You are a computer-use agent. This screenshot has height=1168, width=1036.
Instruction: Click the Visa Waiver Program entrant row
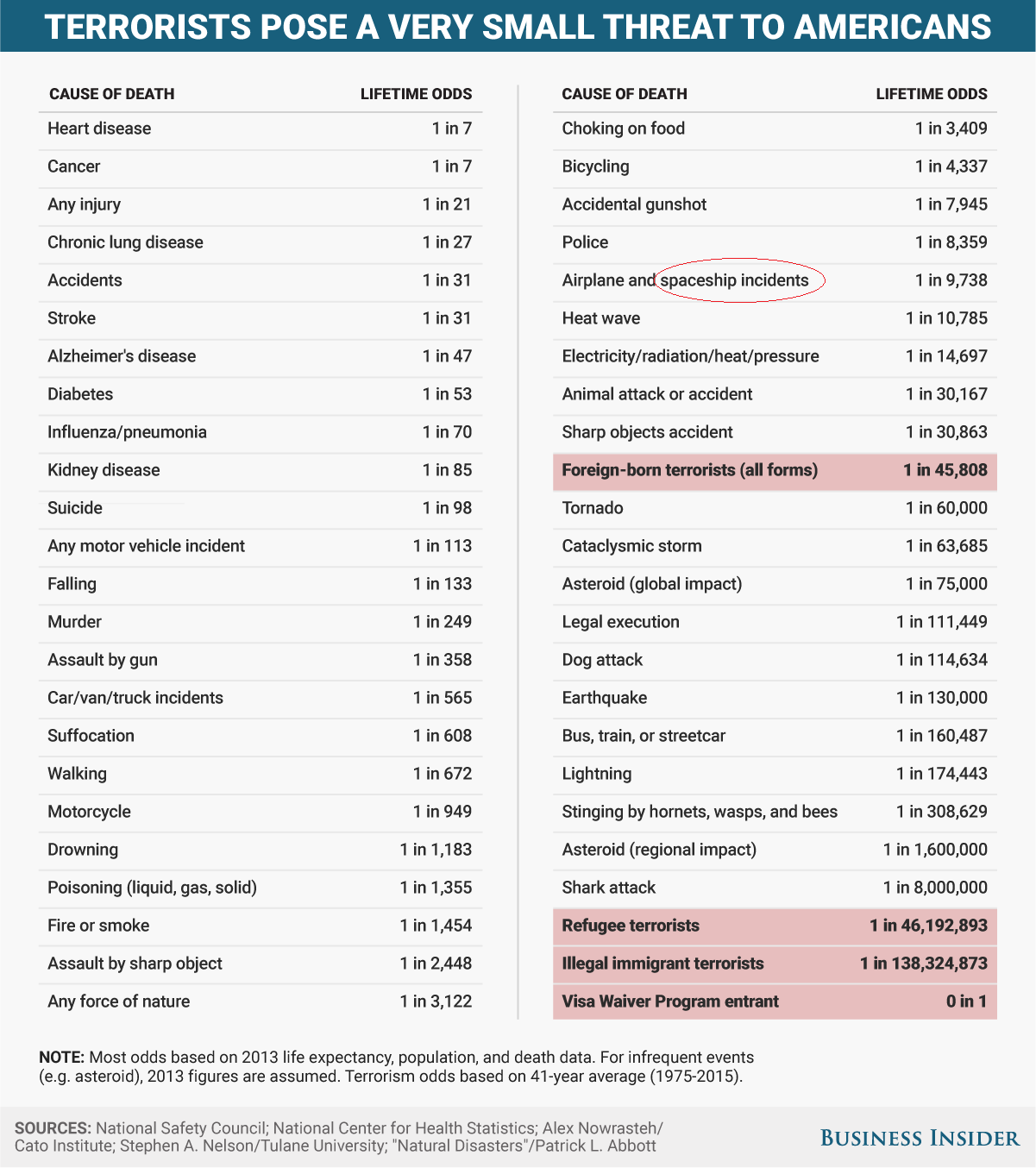[x=775, y=1002]
